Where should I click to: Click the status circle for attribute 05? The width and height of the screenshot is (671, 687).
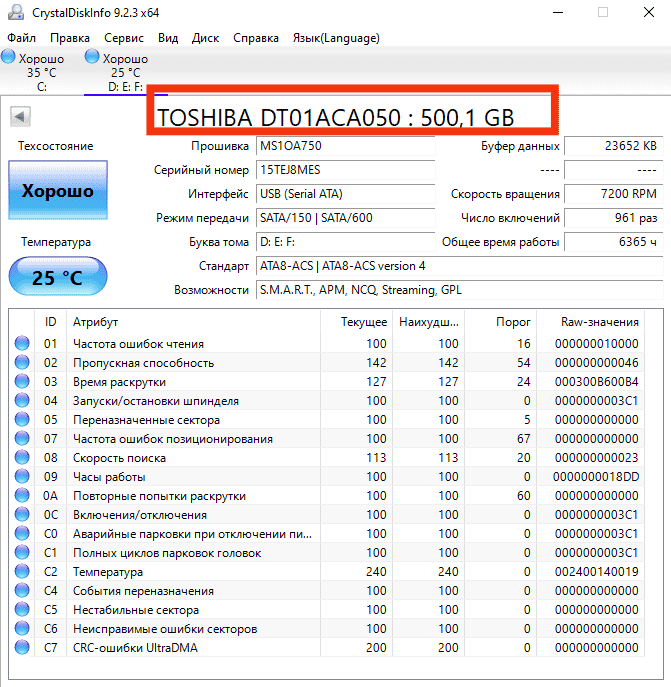coord(22,420)
